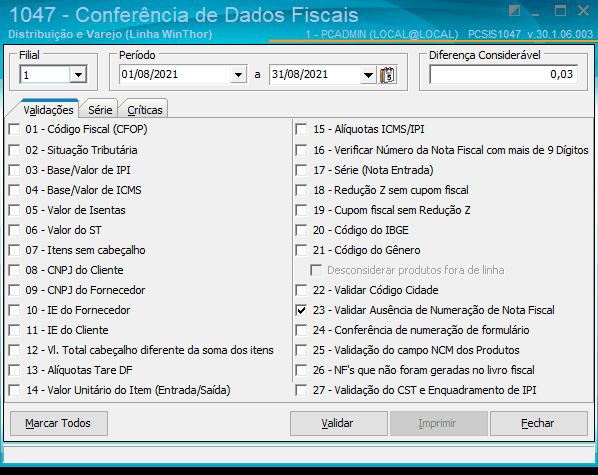The width and height of the screenshot is (598, 475).
Task: Enable 21 - Código do Gênero
Action: pos(301,250)
